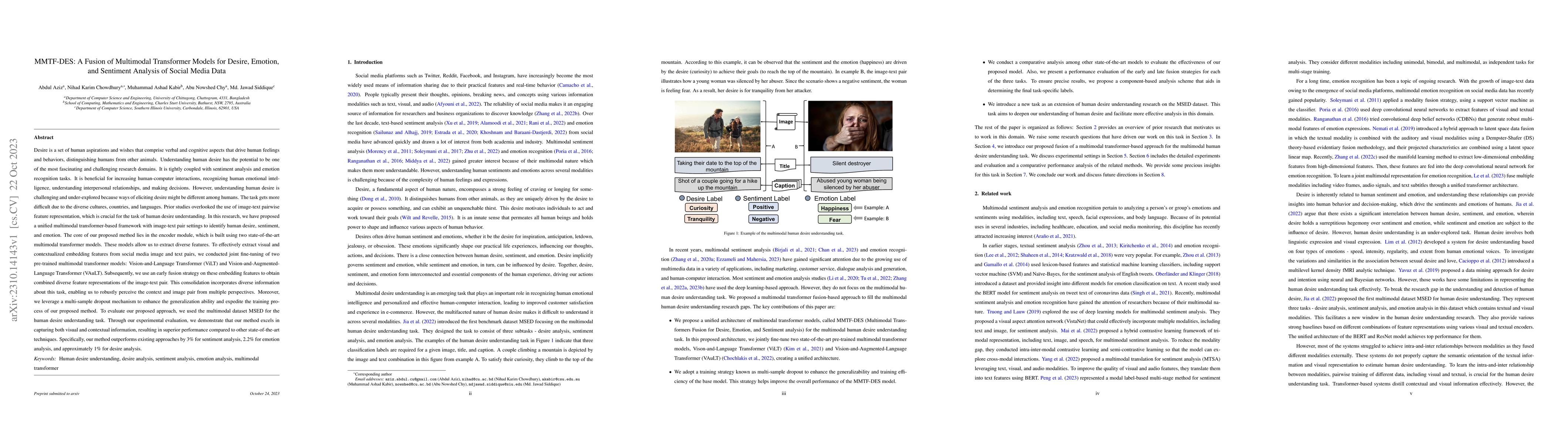Open the Middya et al., 2022 citation

427,161
